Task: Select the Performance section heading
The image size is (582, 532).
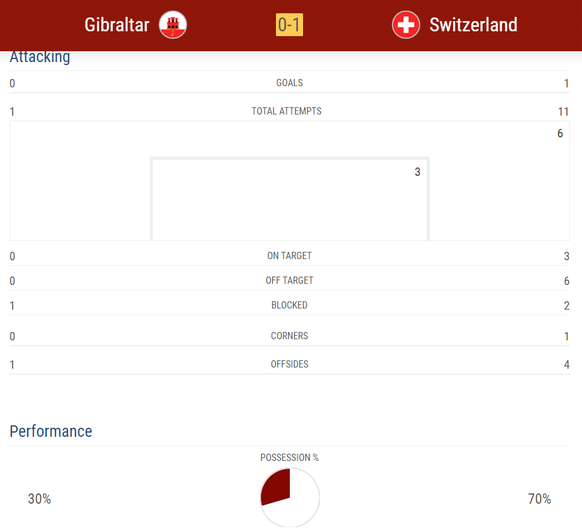Action: [x=51, y=431]
